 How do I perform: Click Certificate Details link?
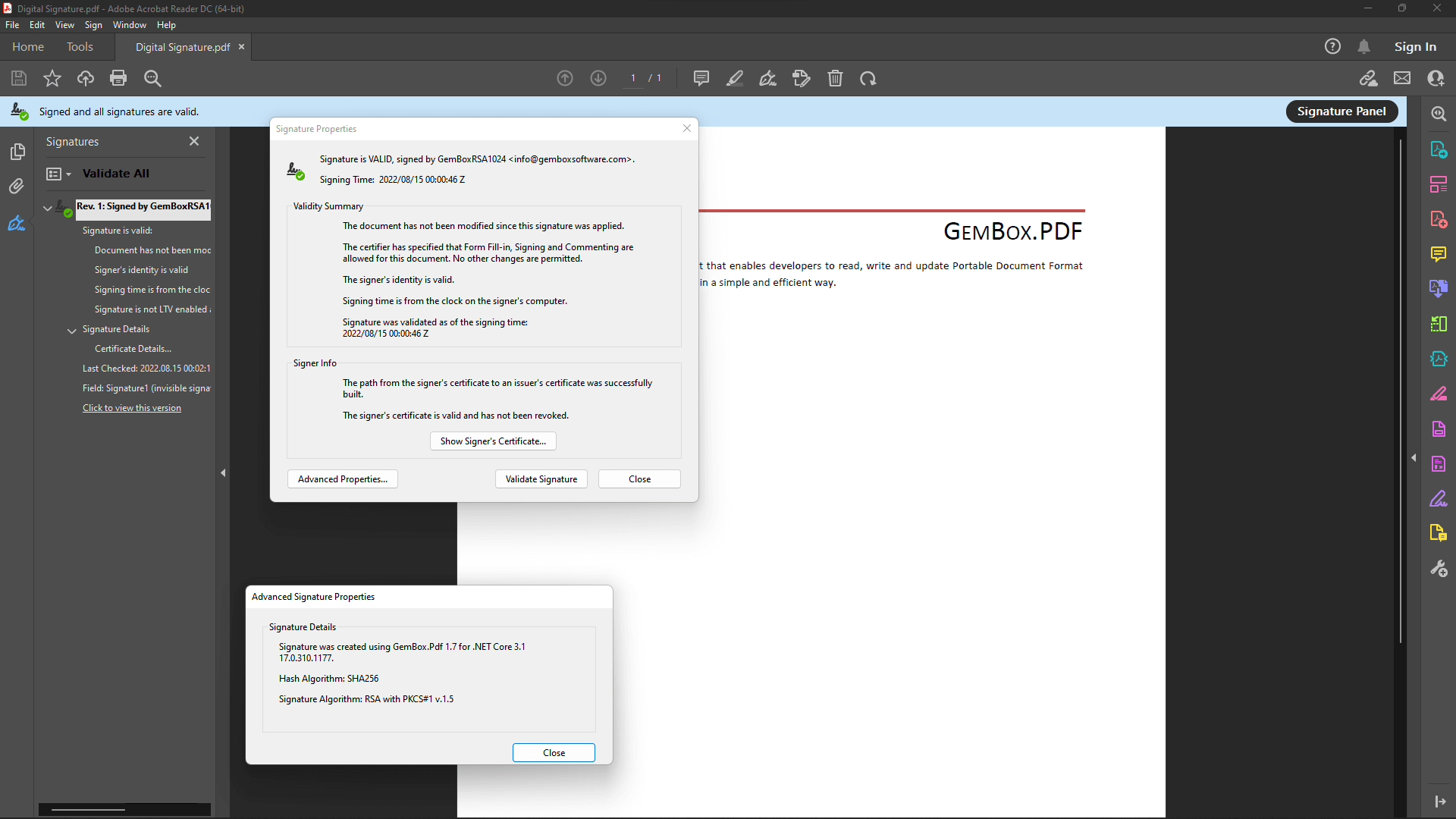(134, 348)
